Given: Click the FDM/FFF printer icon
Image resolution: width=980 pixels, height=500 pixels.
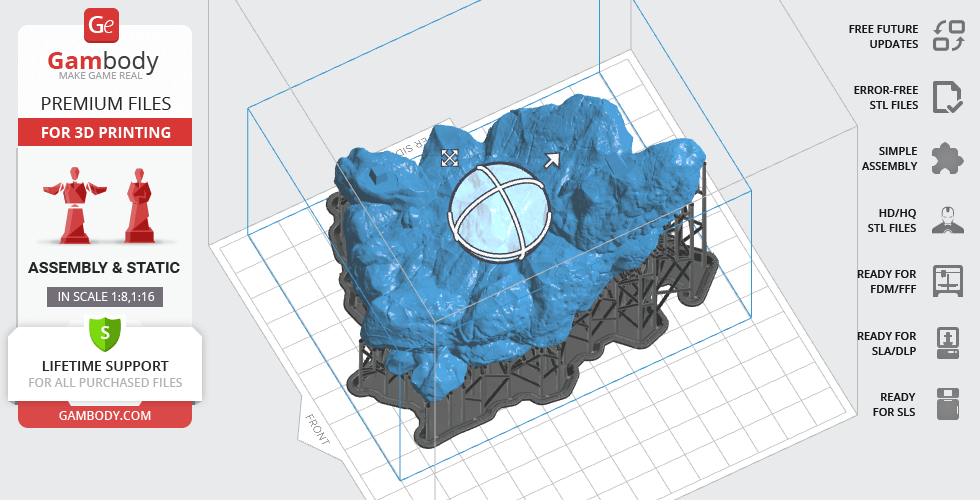Looking at the screenshot, I should 947,281.
